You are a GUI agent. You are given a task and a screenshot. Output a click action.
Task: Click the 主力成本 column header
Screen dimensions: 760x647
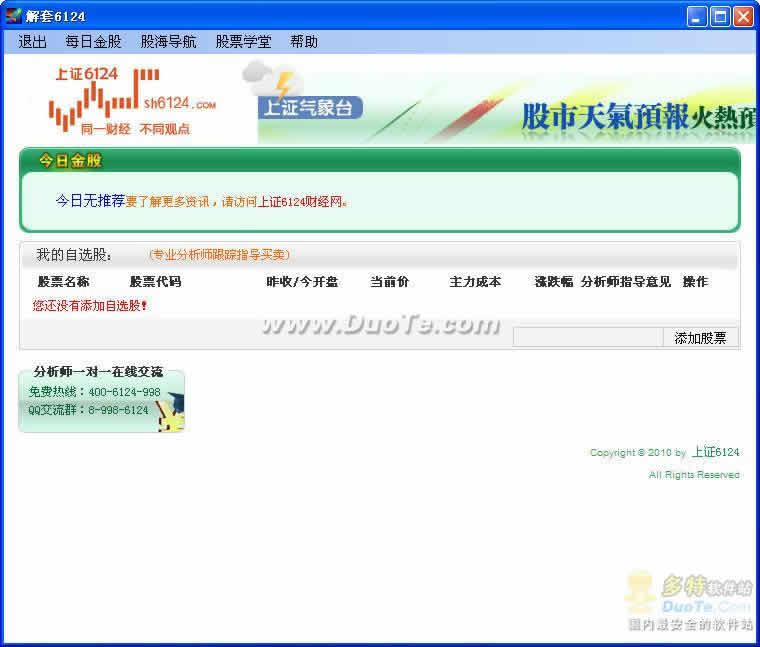(475, 282)
